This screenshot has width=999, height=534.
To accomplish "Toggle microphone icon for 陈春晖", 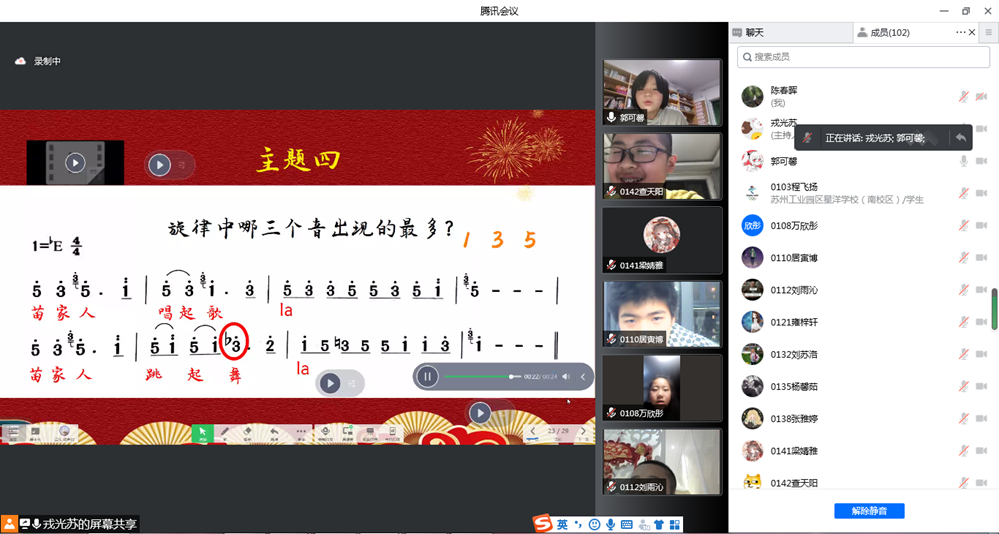I will 964,96.
